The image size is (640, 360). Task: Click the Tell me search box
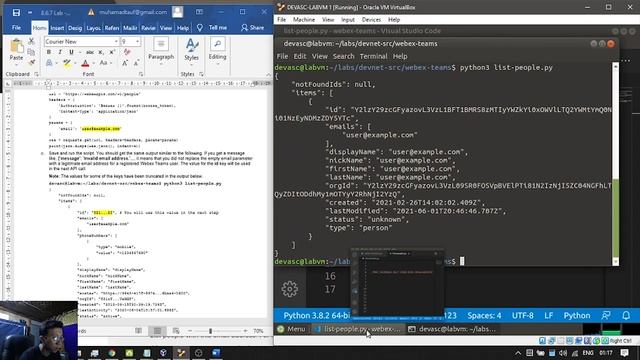coord(212,28)
